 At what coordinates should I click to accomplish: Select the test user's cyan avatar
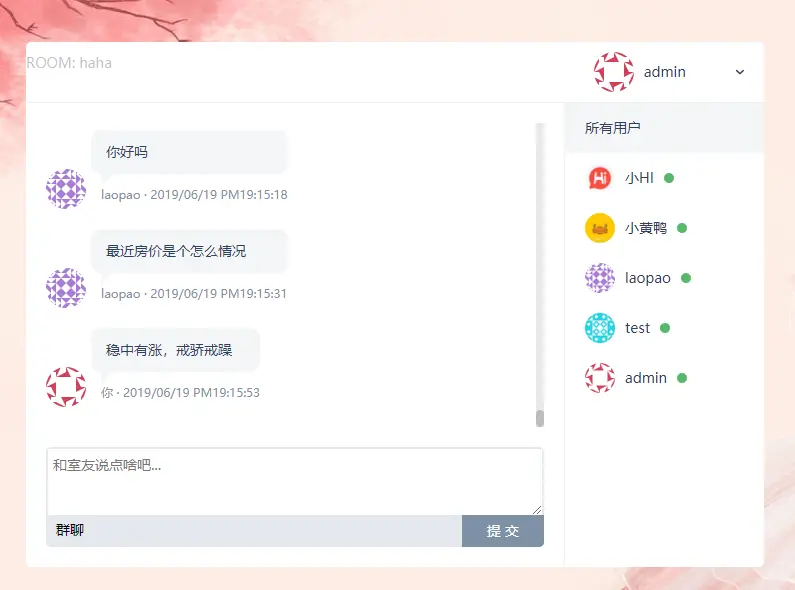tap(600, 328)
